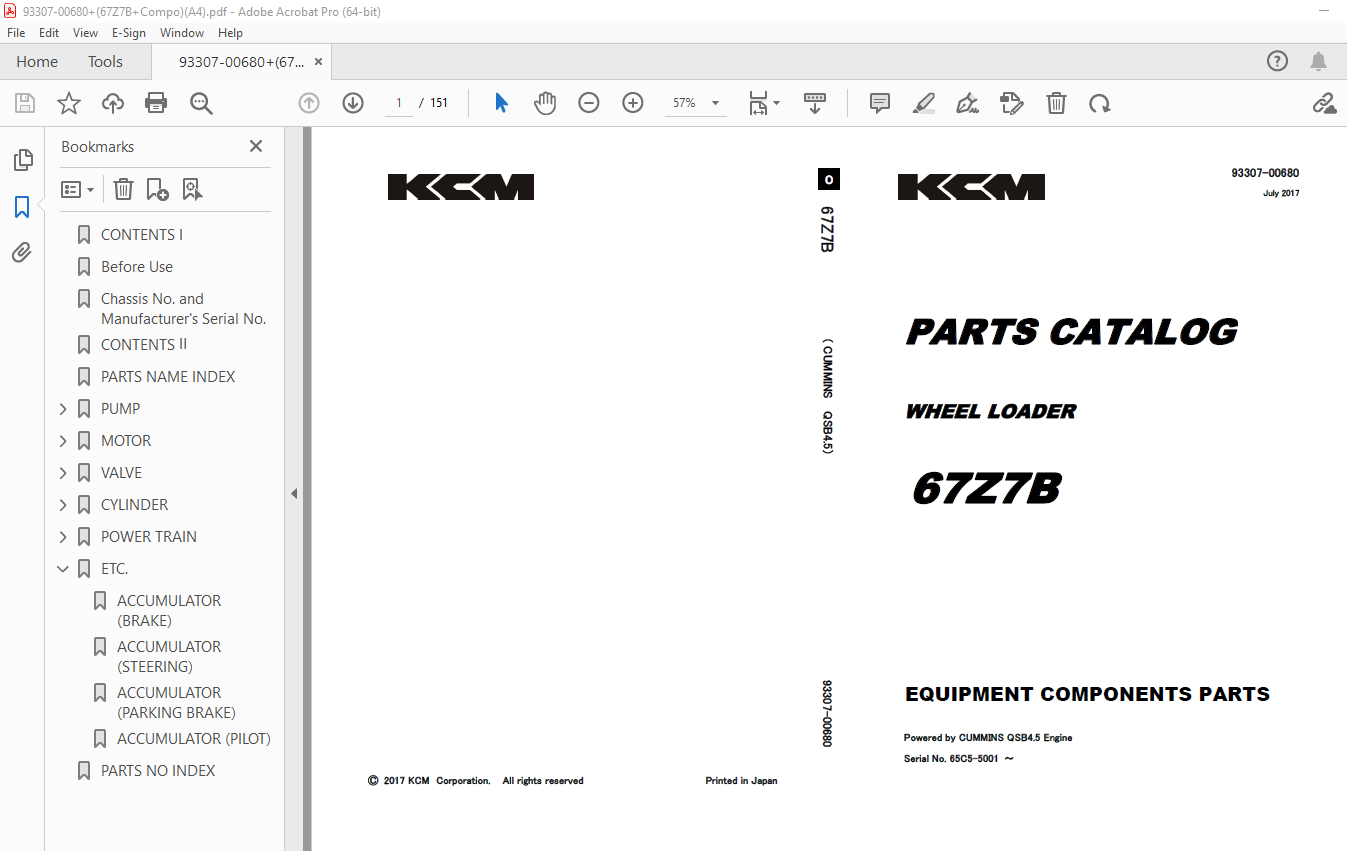Find the current bookmark

(x=192, y=189)
